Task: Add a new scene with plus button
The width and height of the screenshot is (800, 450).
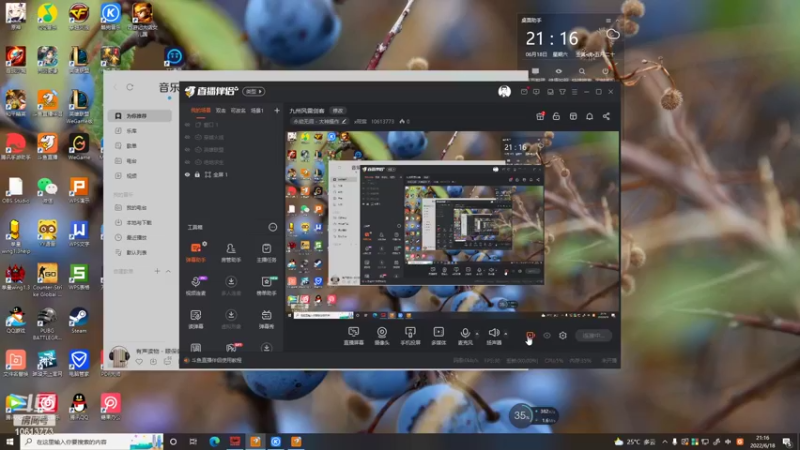Action: (x=277, y=110)
